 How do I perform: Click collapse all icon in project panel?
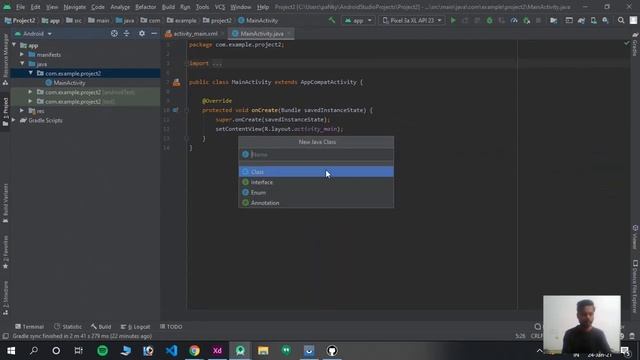tap(127, 33)
